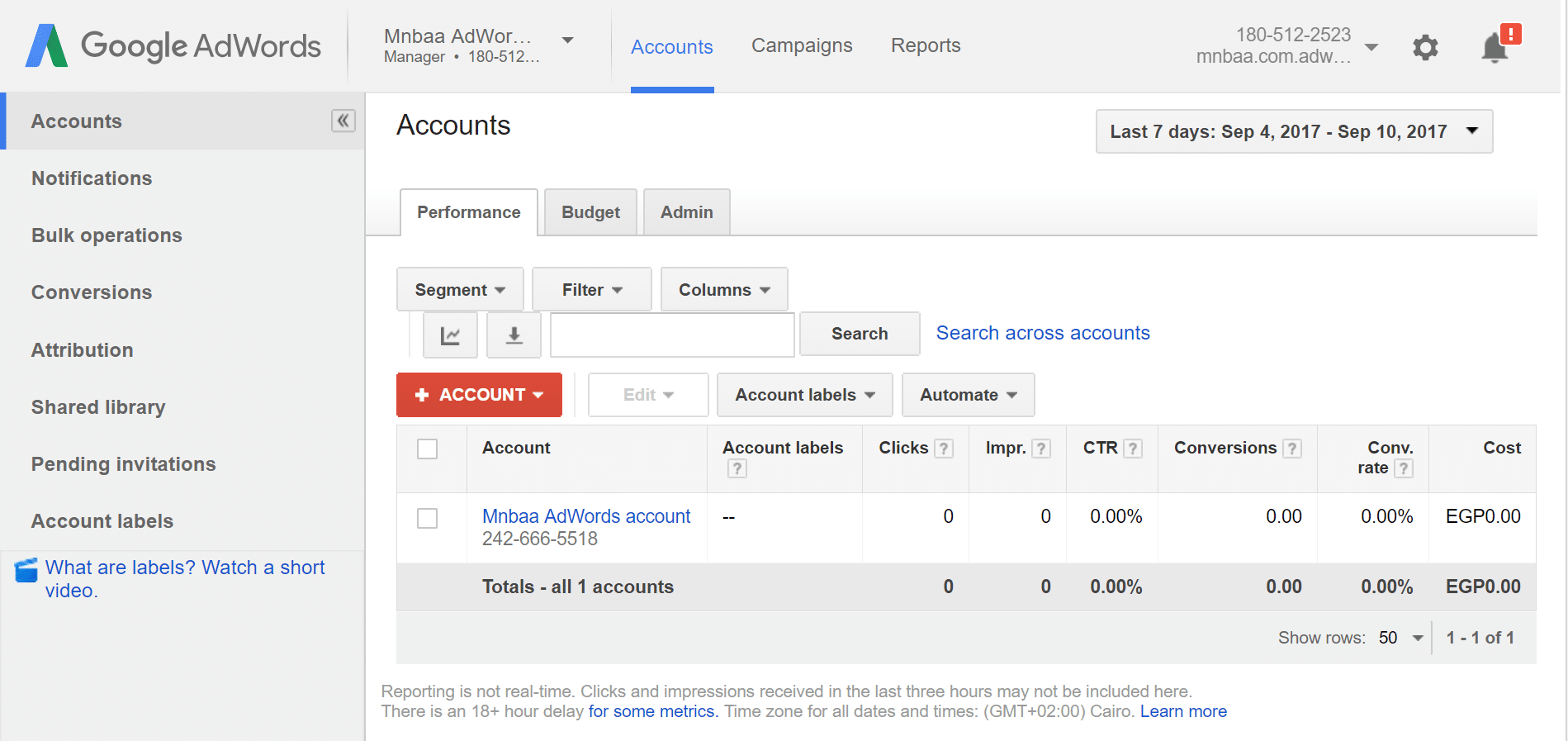Open the Columns dropdown

(x=724, y=290)
